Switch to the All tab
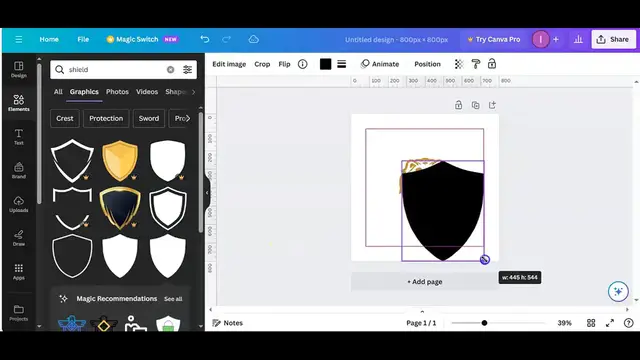 [x=58, y=92]
